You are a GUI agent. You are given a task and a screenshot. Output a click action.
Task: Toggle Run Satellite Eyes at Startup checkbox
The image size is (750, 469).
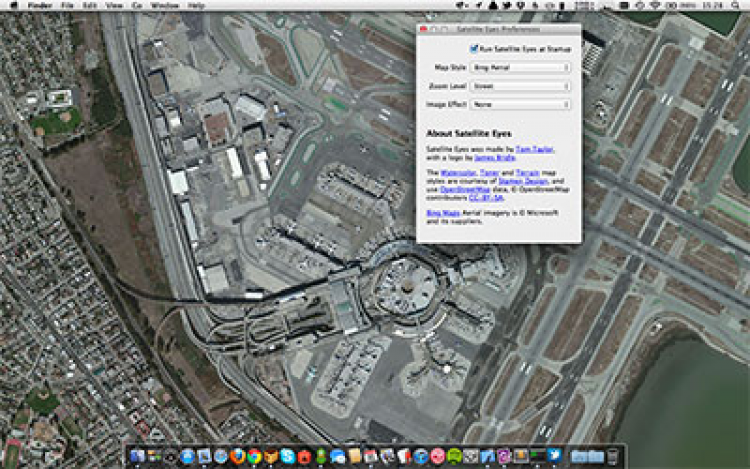tap(474, 49)
